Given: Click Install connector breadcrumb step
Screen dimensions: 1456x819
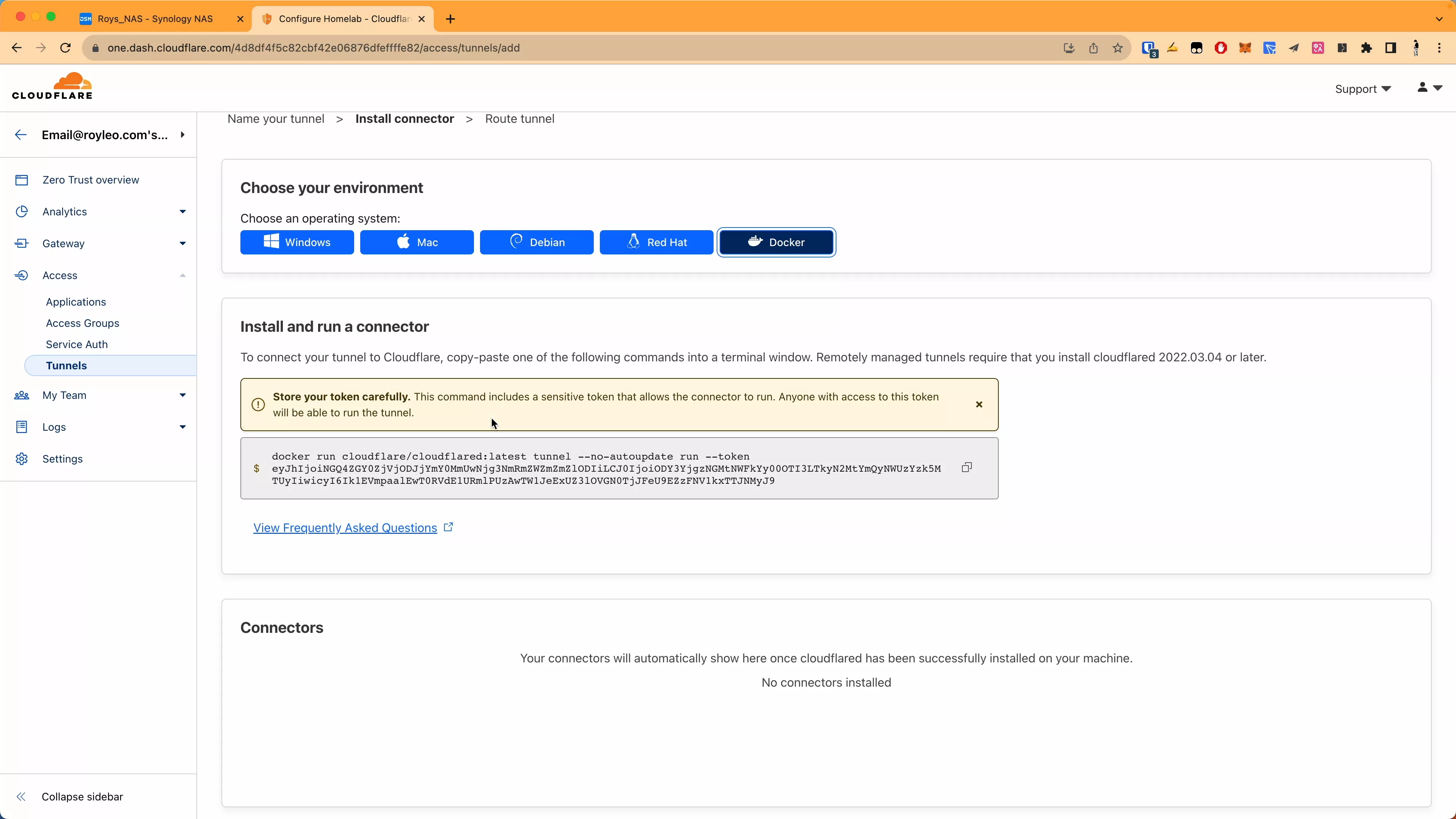Looking at the screenshot, I should point(405,119).
